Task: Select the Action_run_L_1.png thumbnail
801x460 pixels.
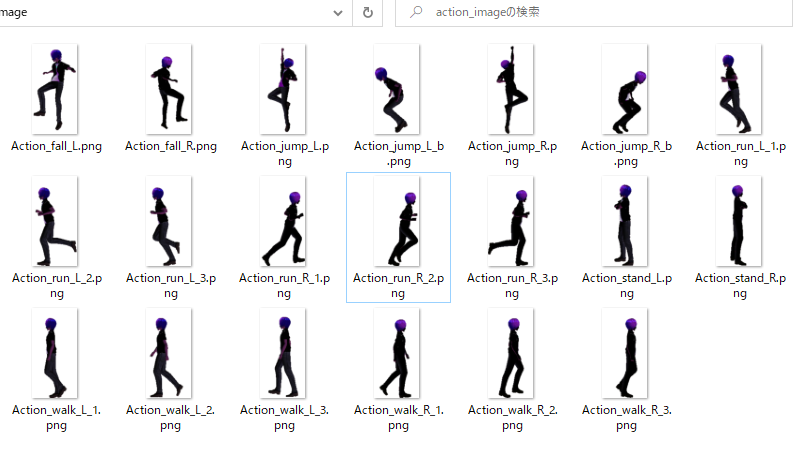Action: coord(738,89)
